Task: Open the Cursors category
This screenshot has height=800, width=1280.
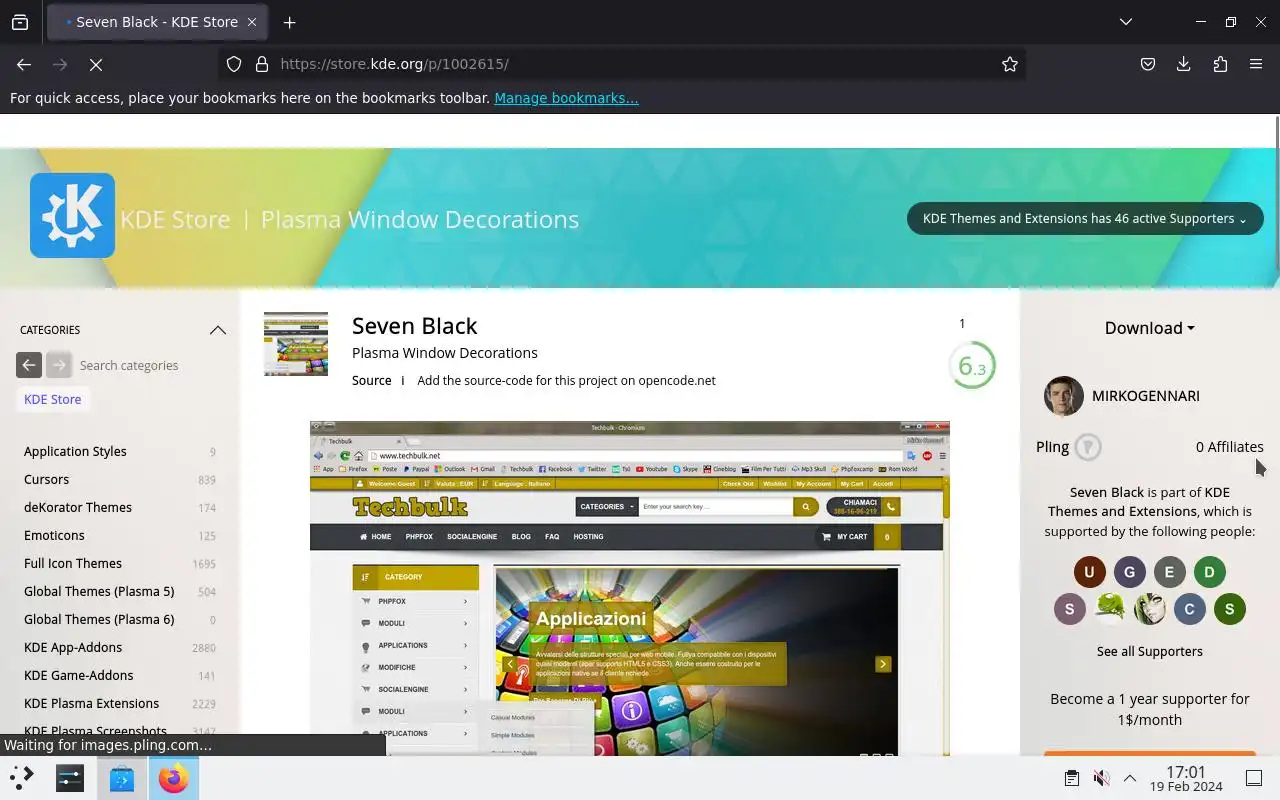Action: [46, 479]
